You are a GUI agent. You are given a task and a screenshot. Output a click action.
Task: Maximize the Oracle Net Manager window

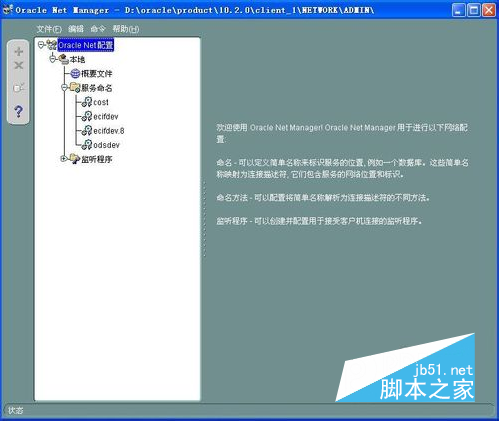[x=474, y=10]
